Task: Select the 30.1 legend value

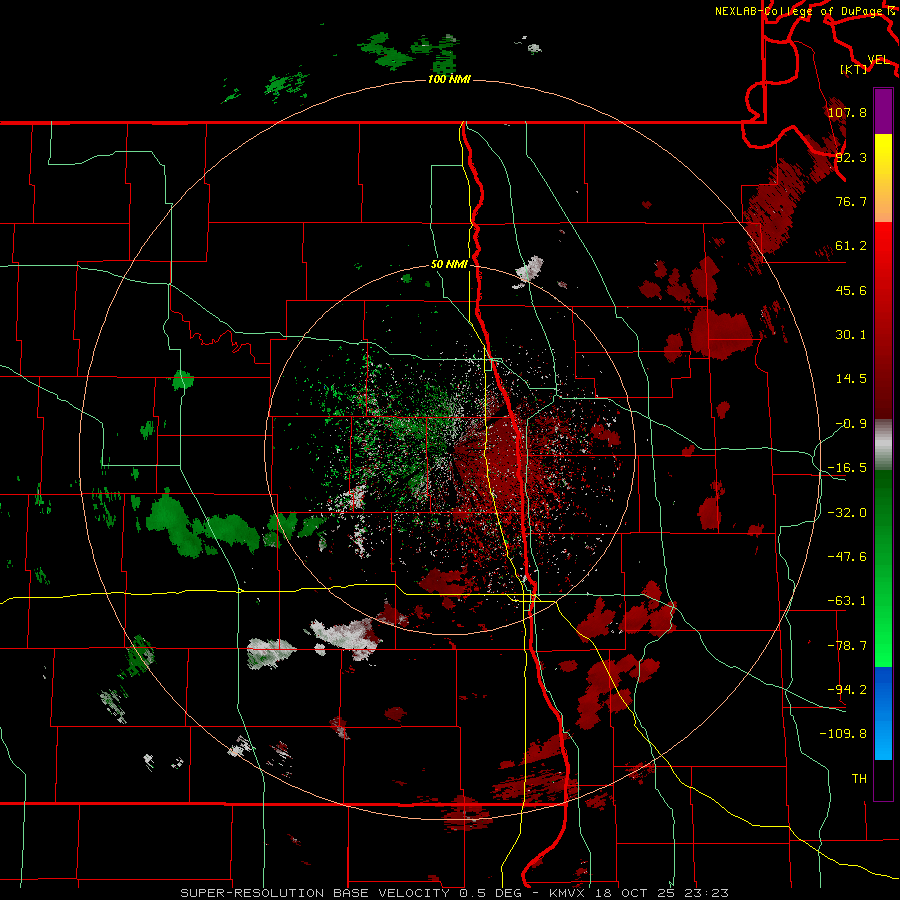Action: [x=851, y=335]
